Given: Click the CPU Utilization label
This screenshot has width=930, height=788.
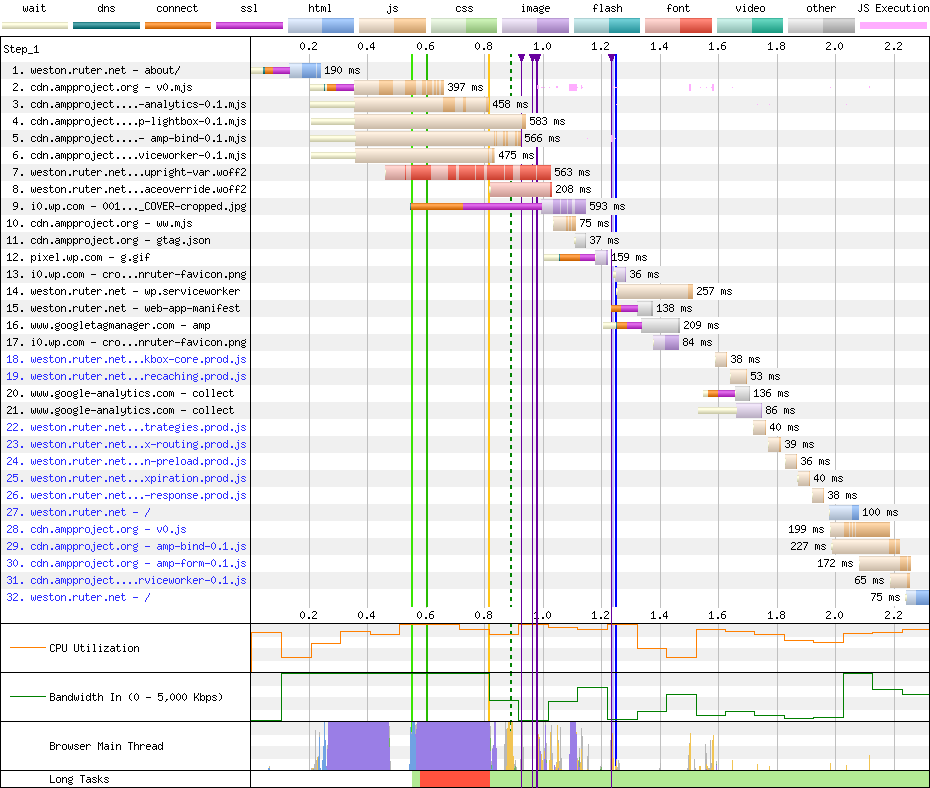Looking at the screenshot, I should tap(94, 648).
